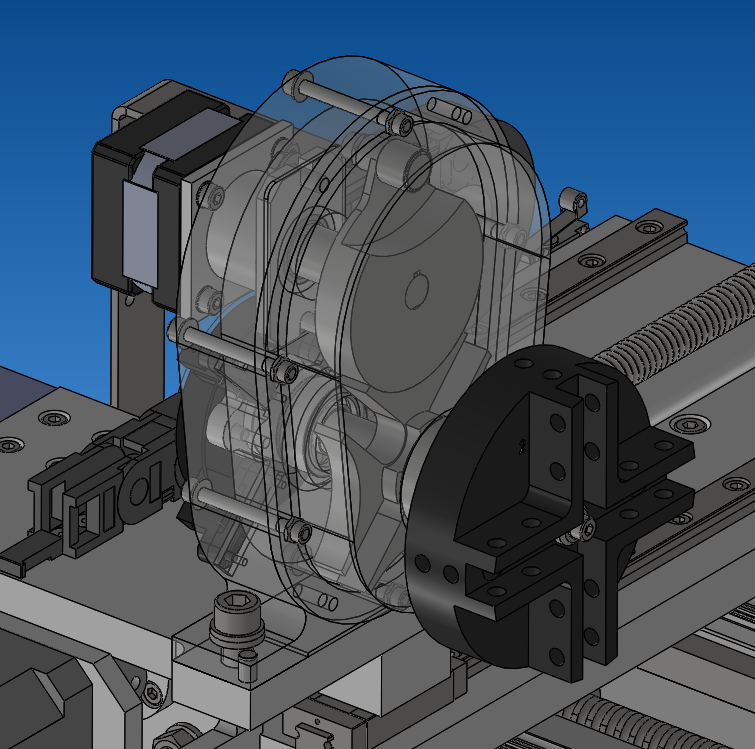Screen dimensions: 755x749
Task: Select the transparent oval gearbox cover
Action: (x=364, y=337)
